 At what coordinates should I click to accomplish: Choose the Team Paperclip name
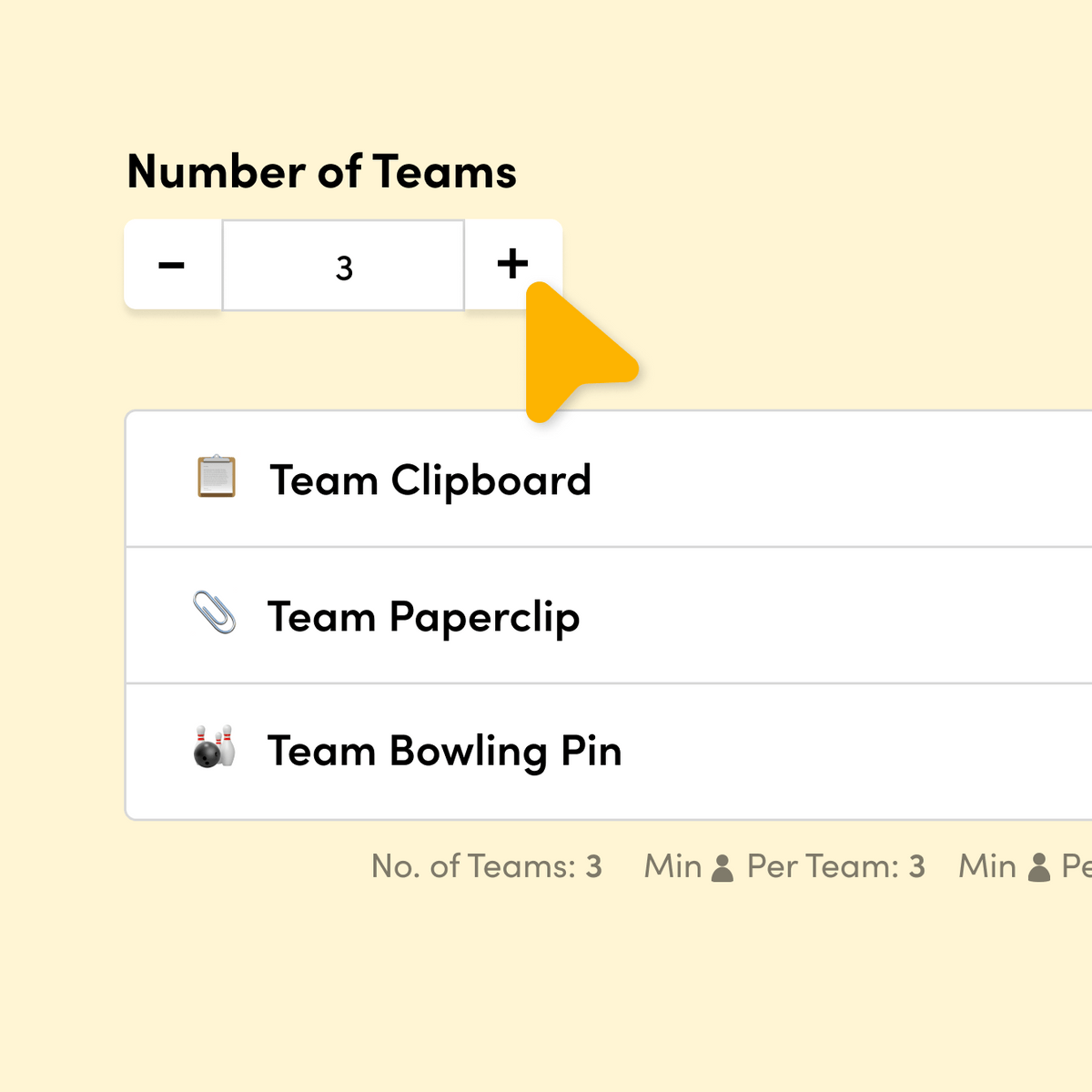[423, 617]
